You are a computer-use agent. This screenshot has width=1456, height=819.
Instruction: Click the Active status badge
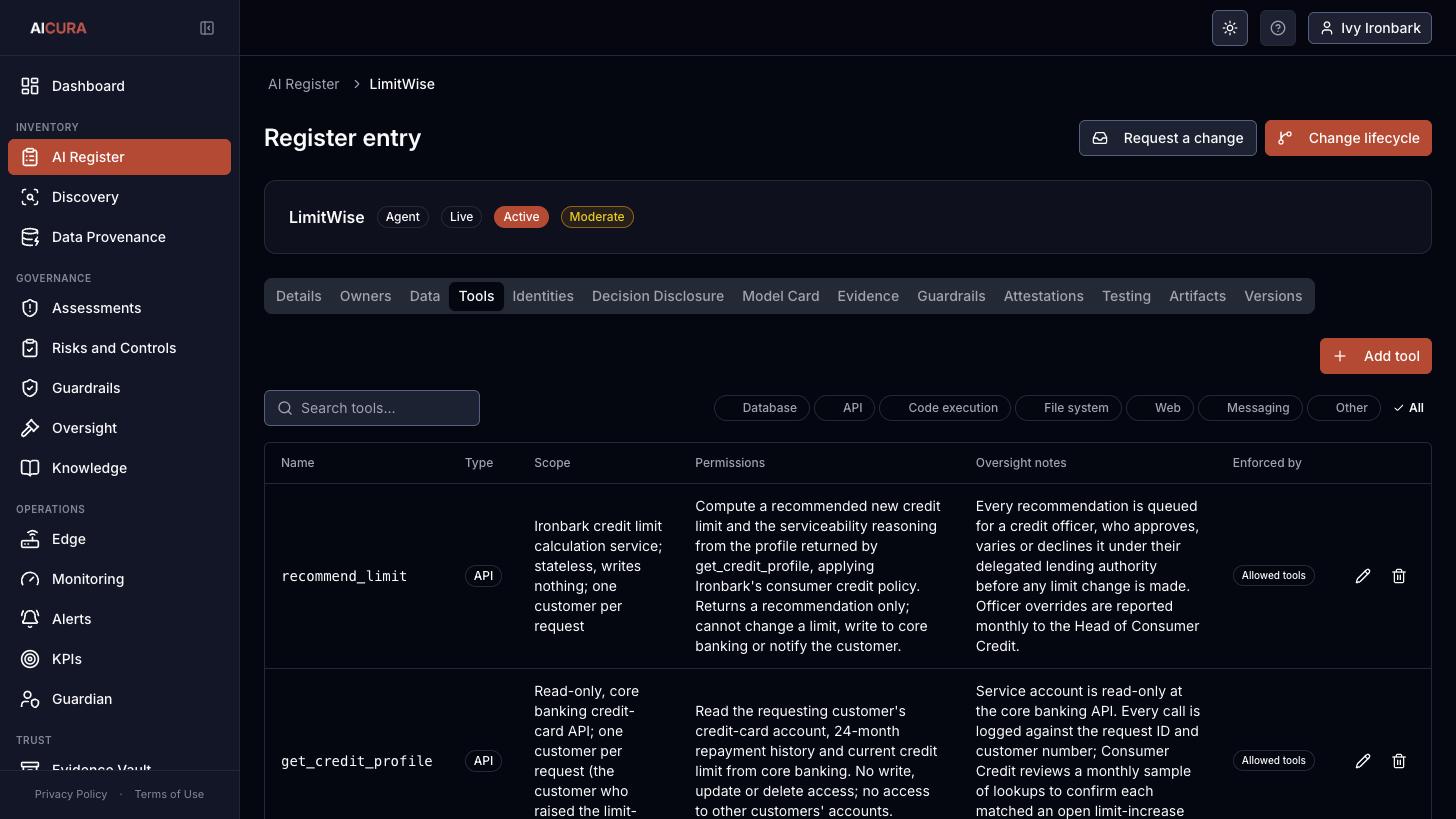coord(521,217)
